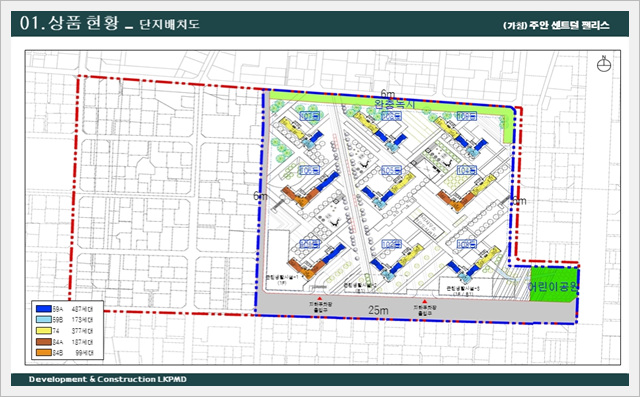Click 'Development & Construction LKPMD' footer text

(x=108, y=379)
